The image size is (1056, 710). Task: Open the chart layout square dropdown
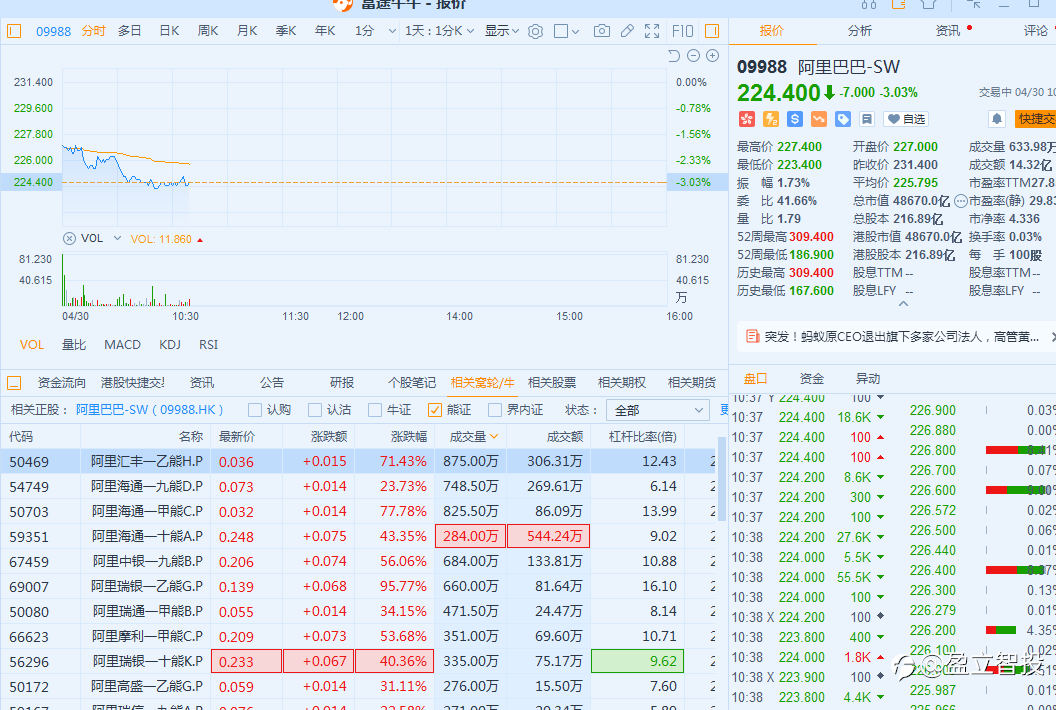tap(566, 31)
